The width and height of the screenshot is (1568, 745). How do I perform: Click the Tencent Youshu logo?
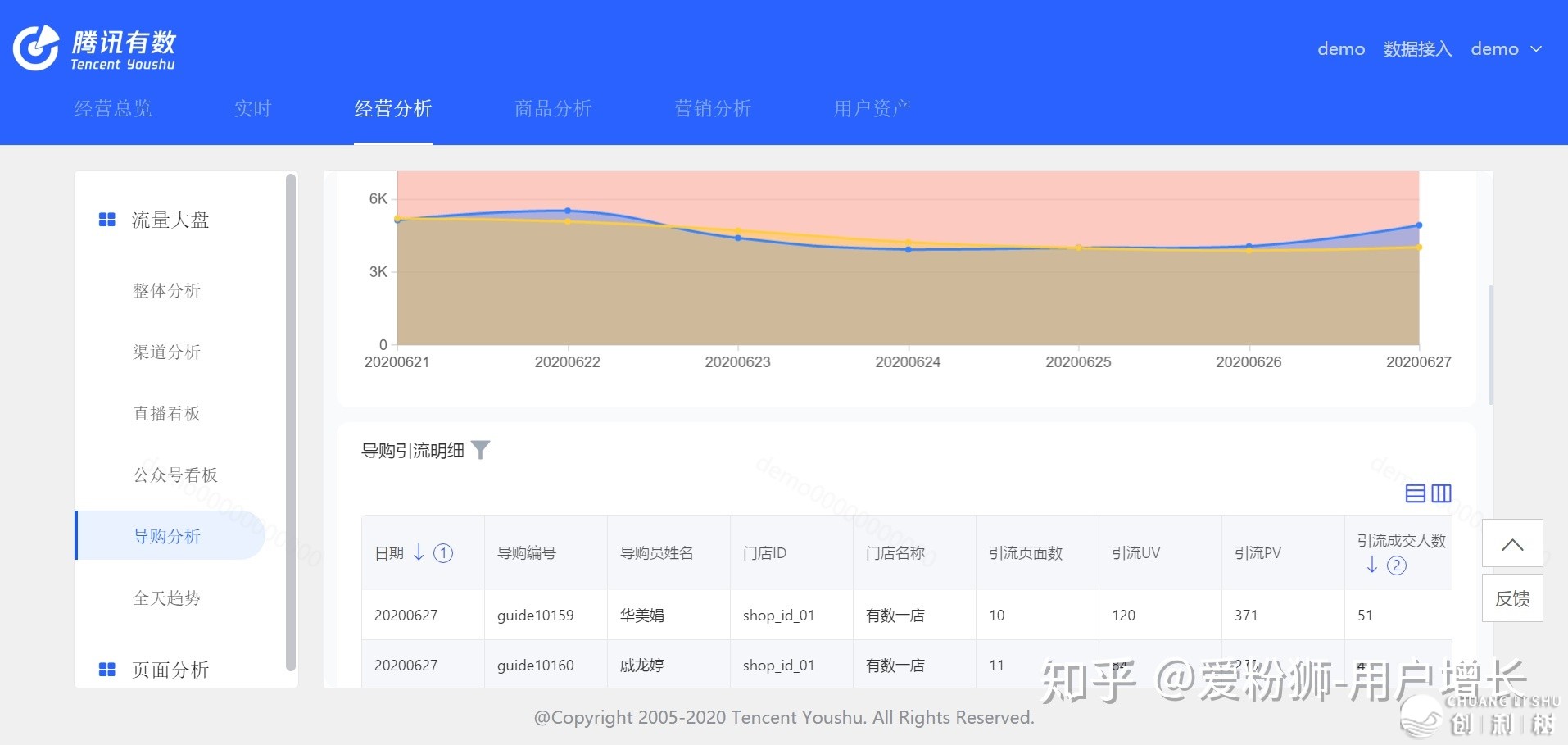click(x=94, y=48)
